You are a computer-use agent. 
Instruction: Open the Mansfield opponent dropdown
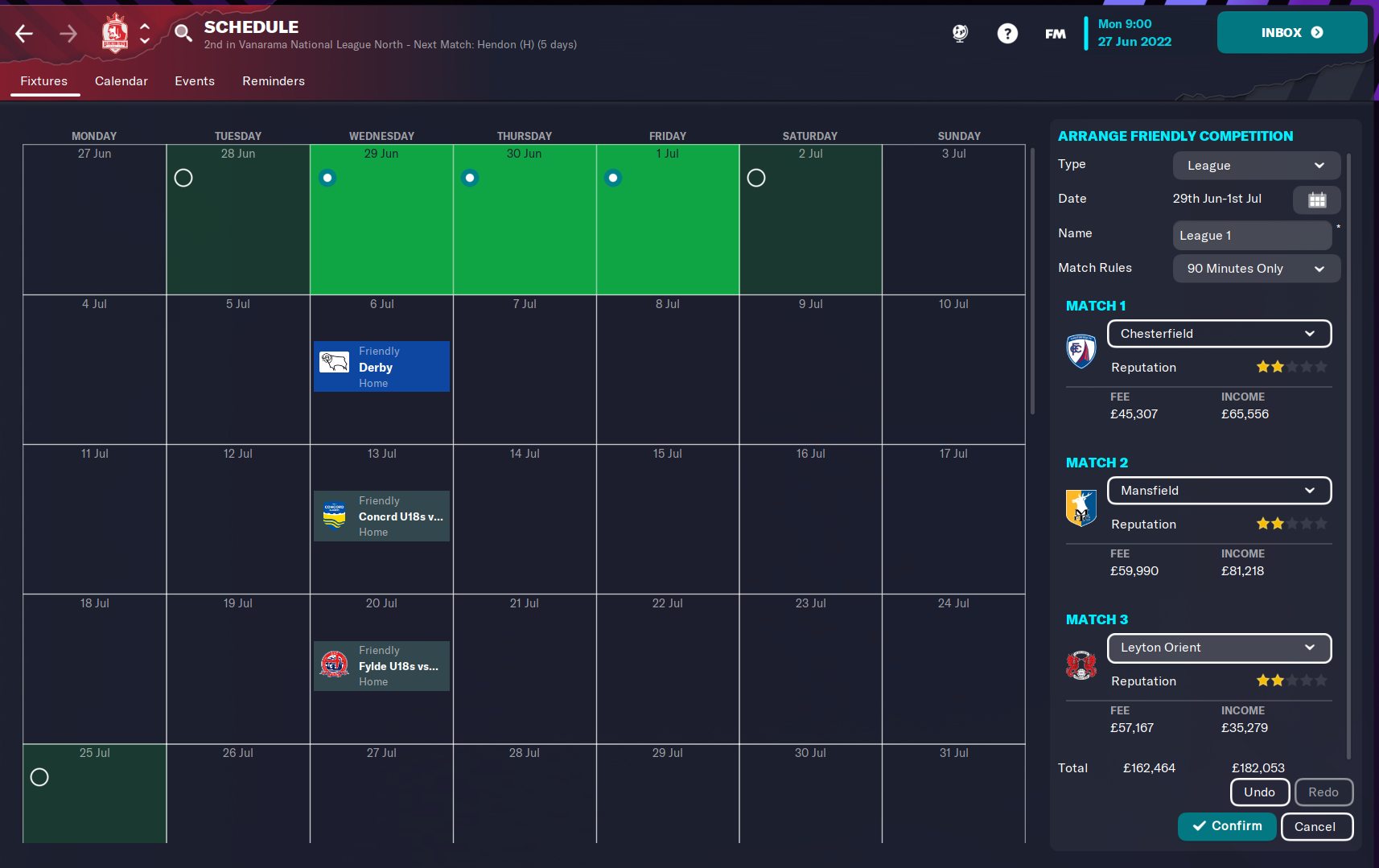[1219, 491]
